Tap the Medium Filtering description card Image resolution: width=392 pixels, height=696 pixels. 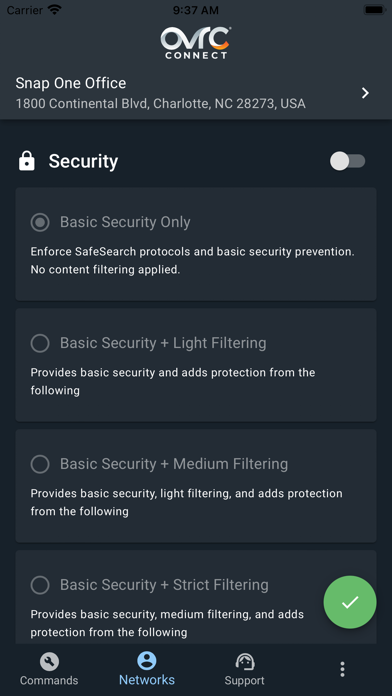tap(196, 486)
